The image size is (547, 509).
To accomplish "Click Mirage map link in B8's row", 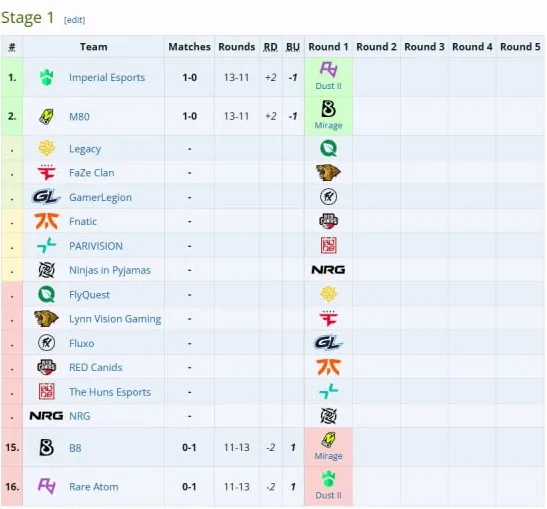I will tap(328, 456).
